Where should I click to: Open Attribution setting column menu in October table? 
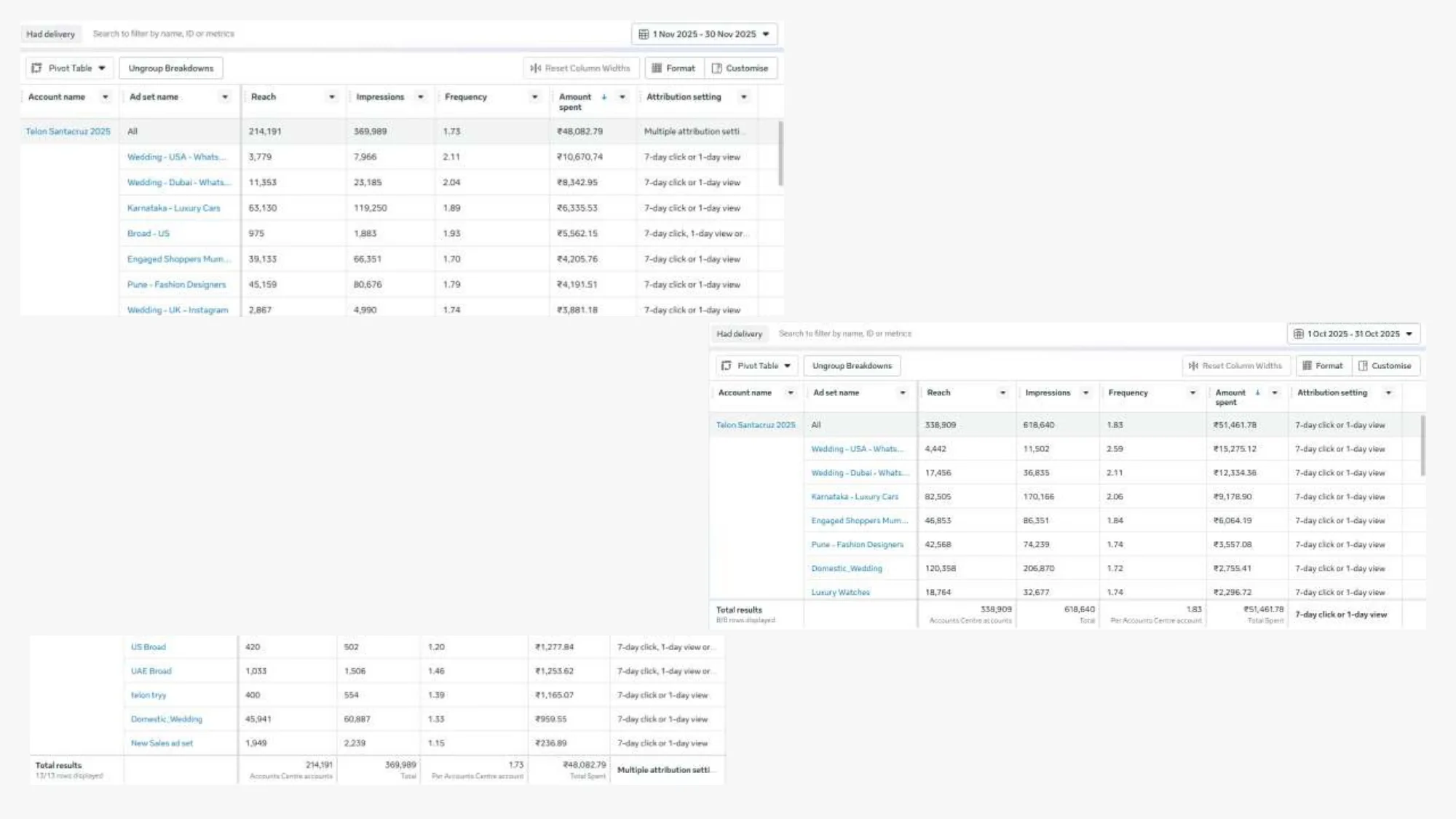point(1388,393)
